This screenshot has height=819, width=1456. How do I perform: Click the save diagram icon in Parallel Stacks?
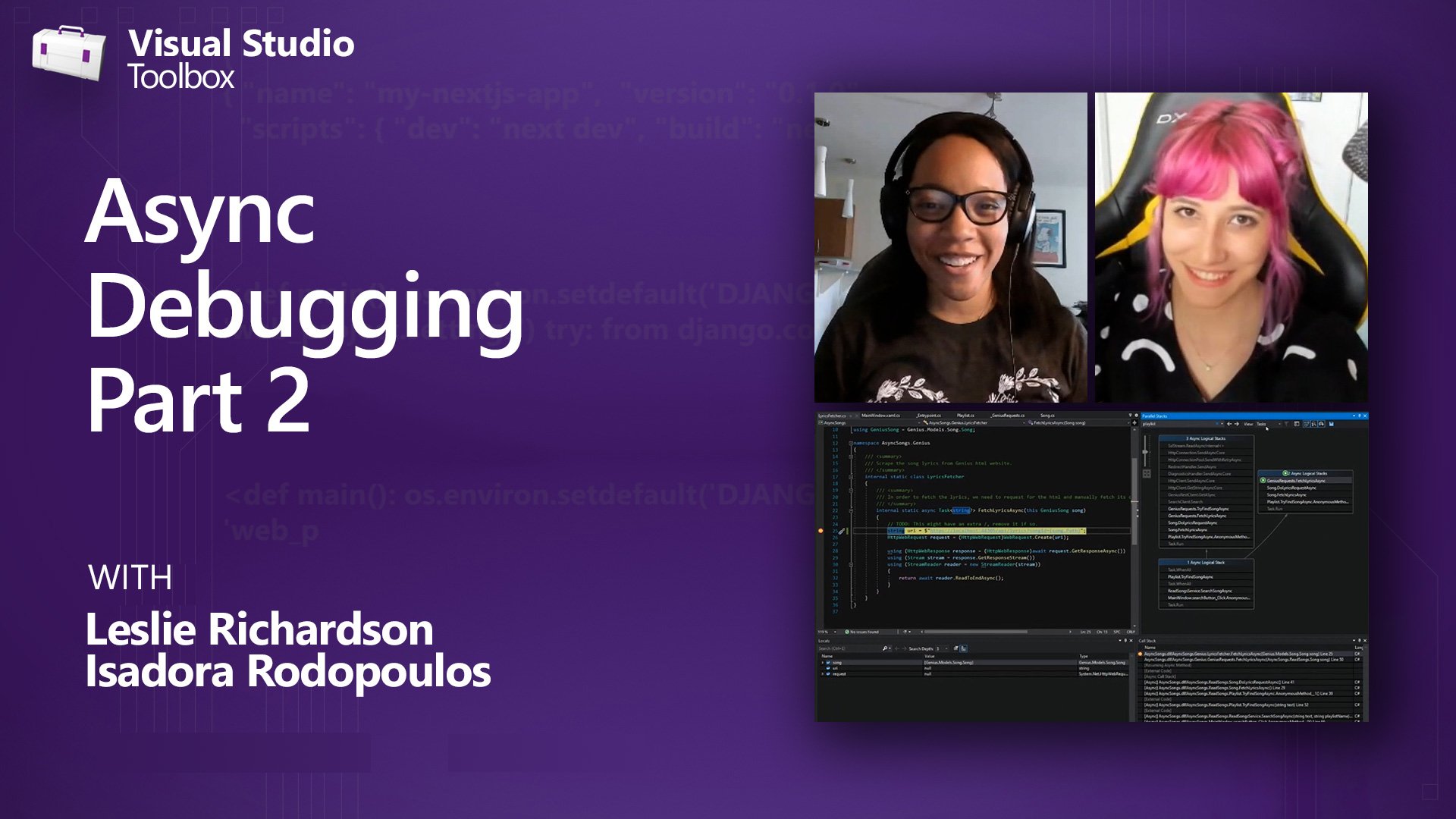tap(1332, 424)
